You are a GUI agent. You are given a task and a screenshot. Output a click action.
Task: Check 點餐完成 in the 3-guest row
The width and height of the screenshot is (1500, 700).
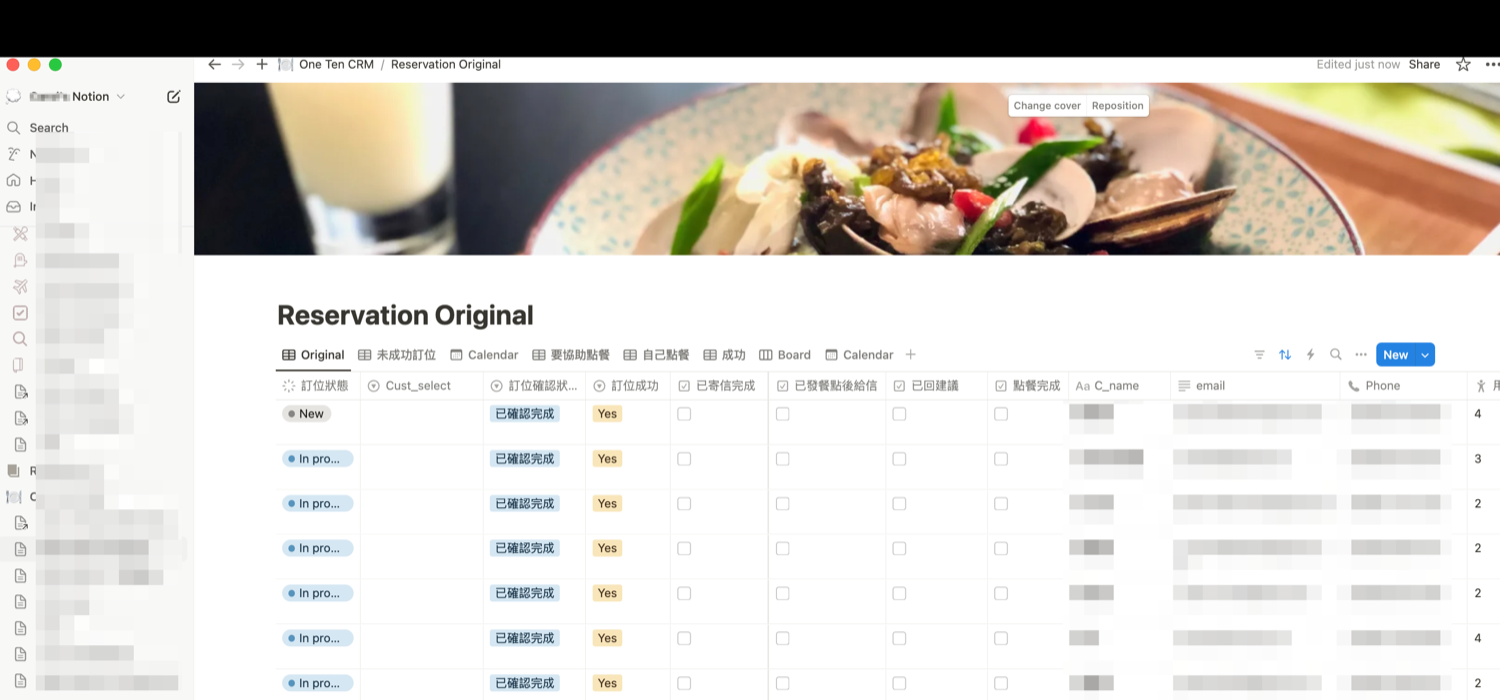pyautogui.click(x=1001, y=459)
